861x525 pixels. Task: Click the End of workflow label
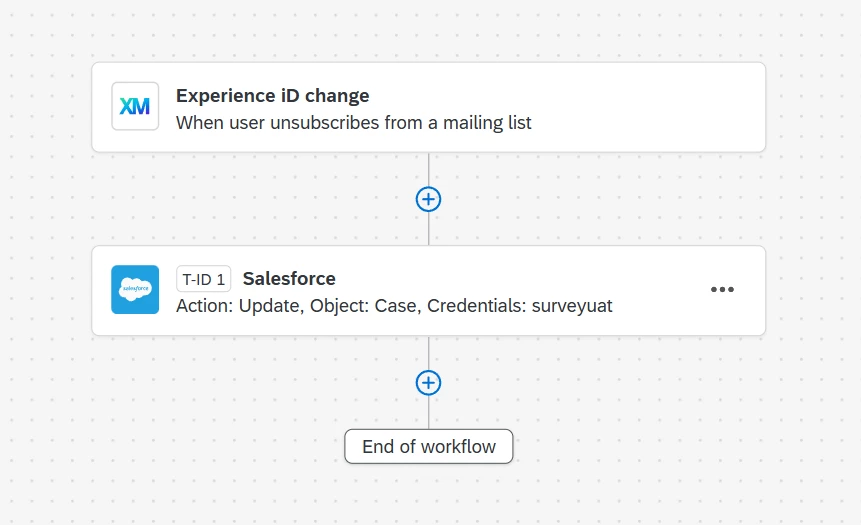[428, 447]
